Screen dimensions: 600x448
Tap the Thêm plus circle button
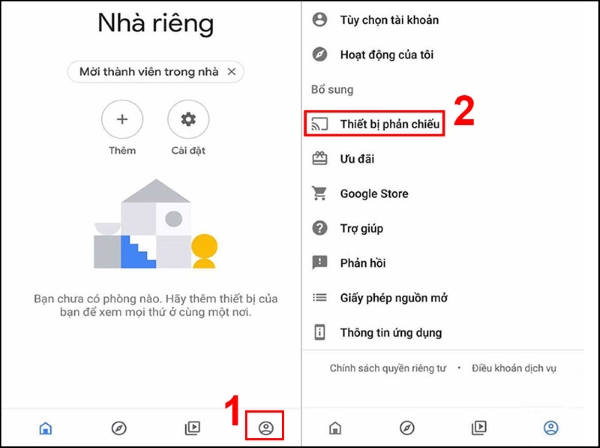pos(122,119)
